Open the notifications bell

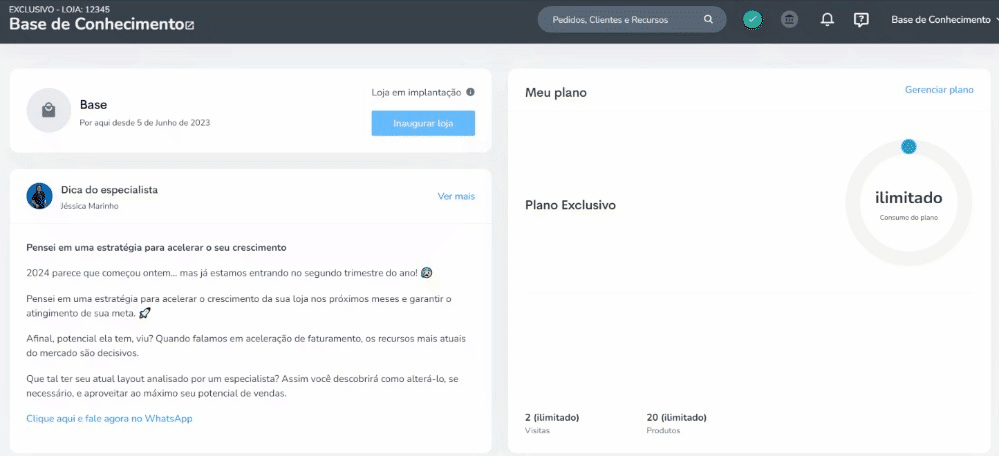[827, 20]
